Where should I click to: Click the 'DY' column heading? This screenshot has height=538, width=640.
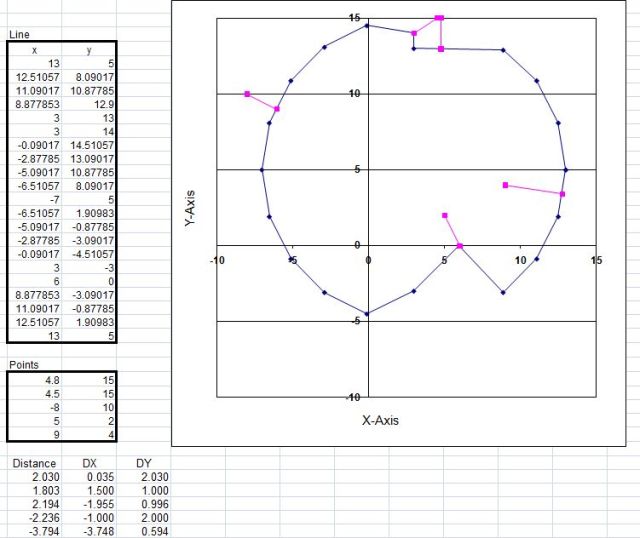(x=146, y=464)
